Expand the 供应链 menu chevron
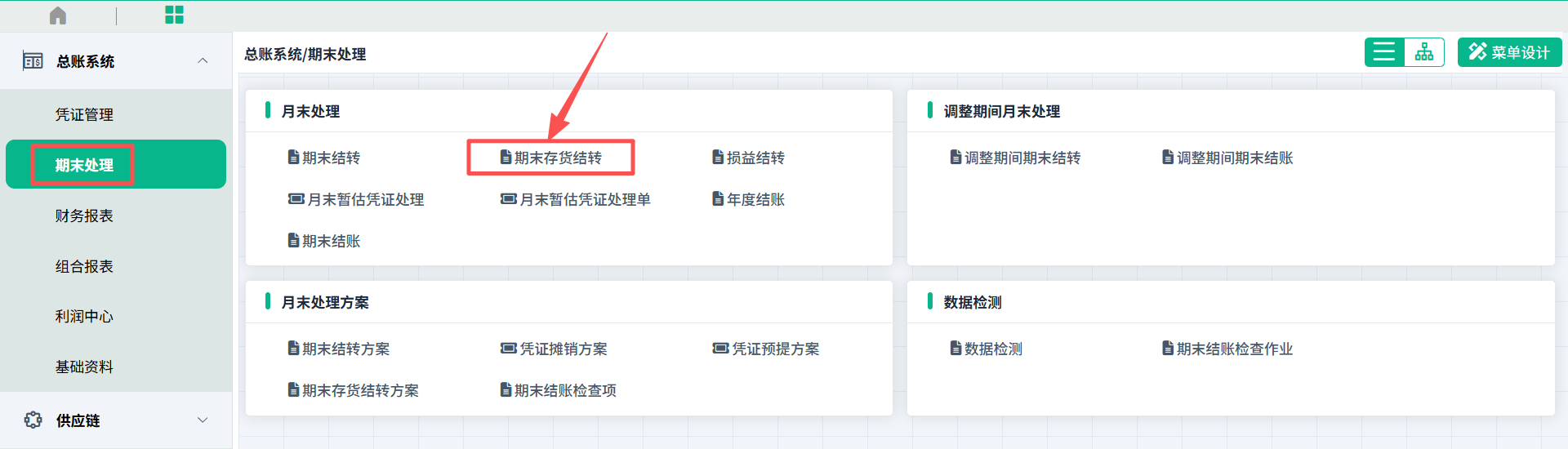Viewport: 1568px width, 449px height. coord(203,420)
